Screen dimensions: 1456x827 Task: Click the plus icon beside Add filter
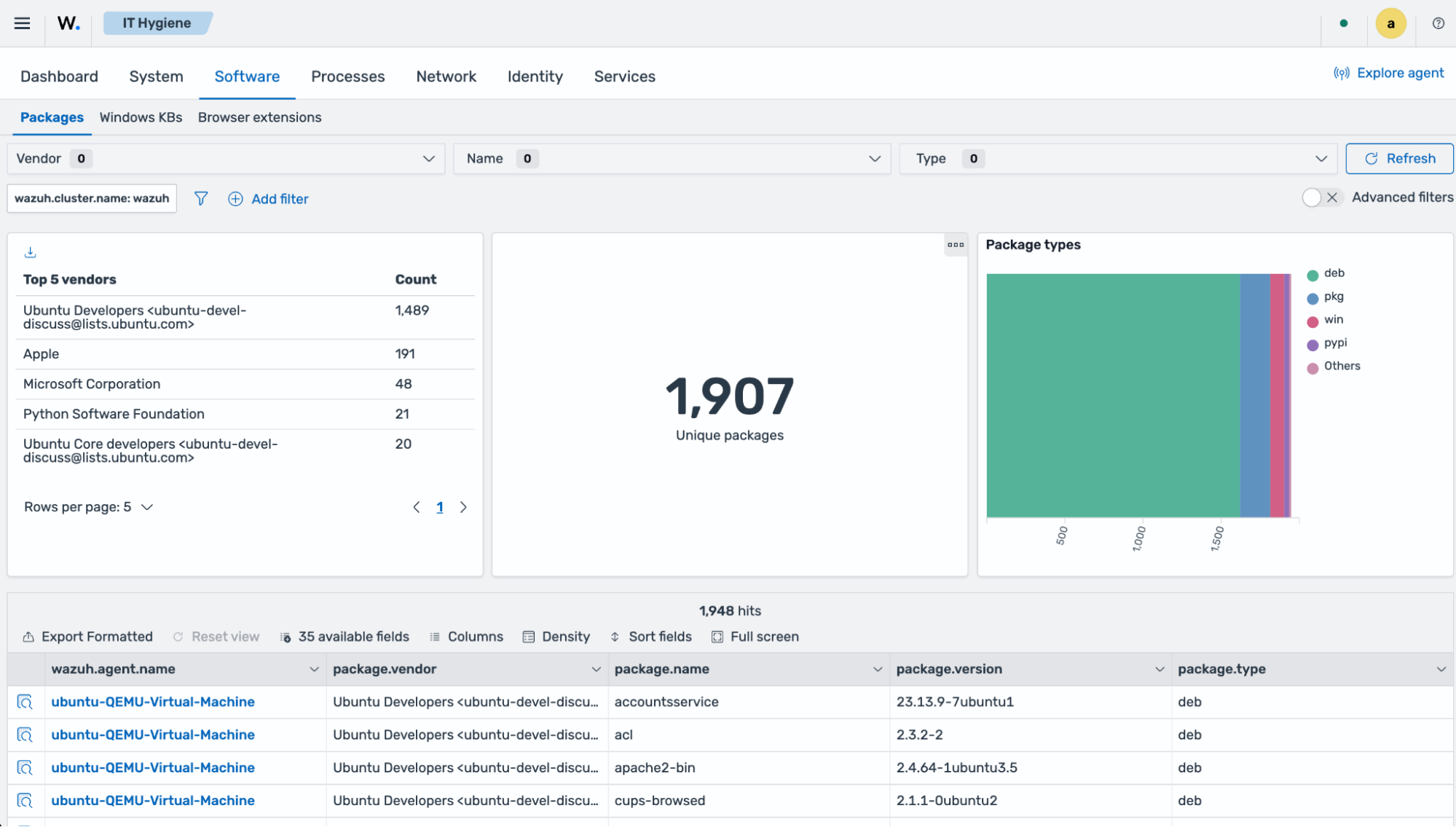click(x=235, y=199)
